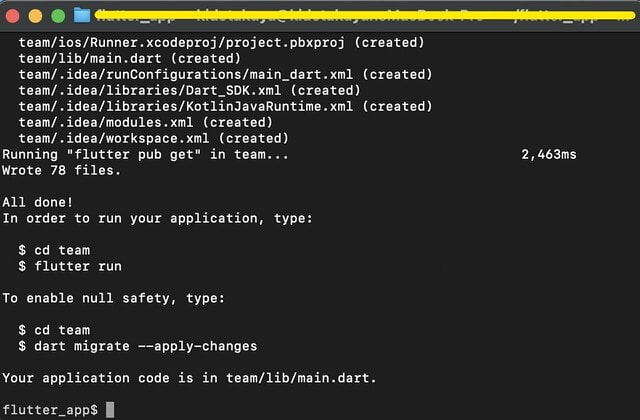
Task: Click the line 'team/lib/main.dart (created)'
Action: click(130, 58)
